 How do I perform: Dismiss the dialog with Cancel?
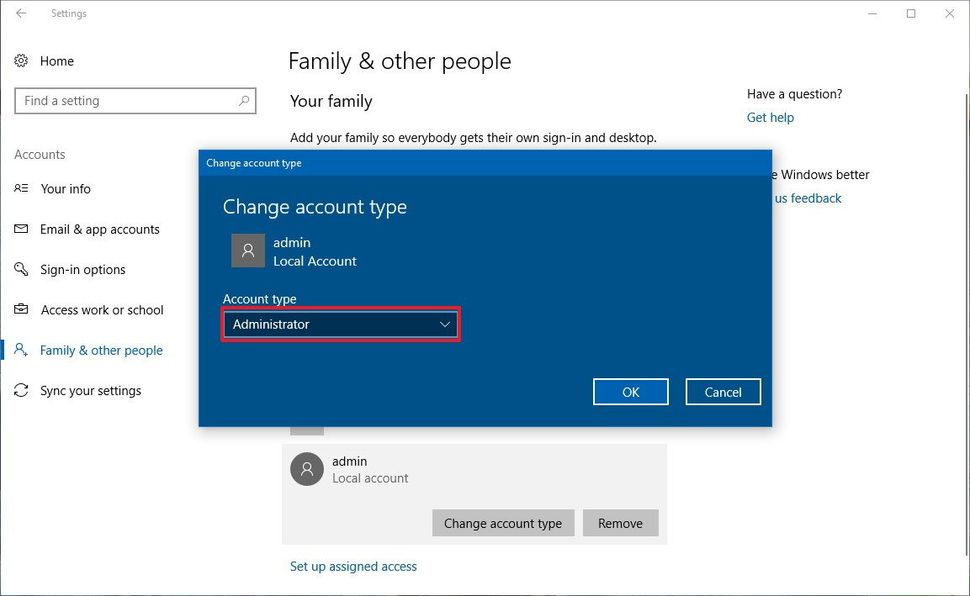[722, 391]
